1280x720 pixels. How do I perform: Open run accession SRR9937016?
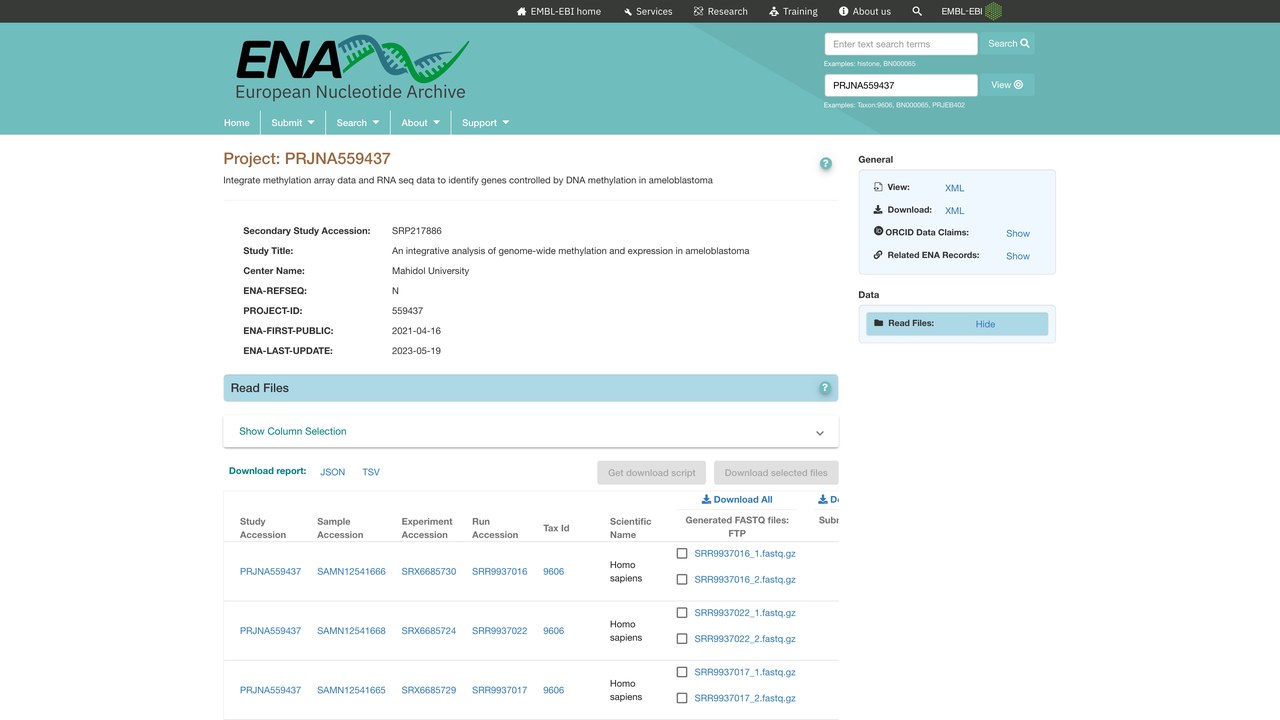point(499,572)
